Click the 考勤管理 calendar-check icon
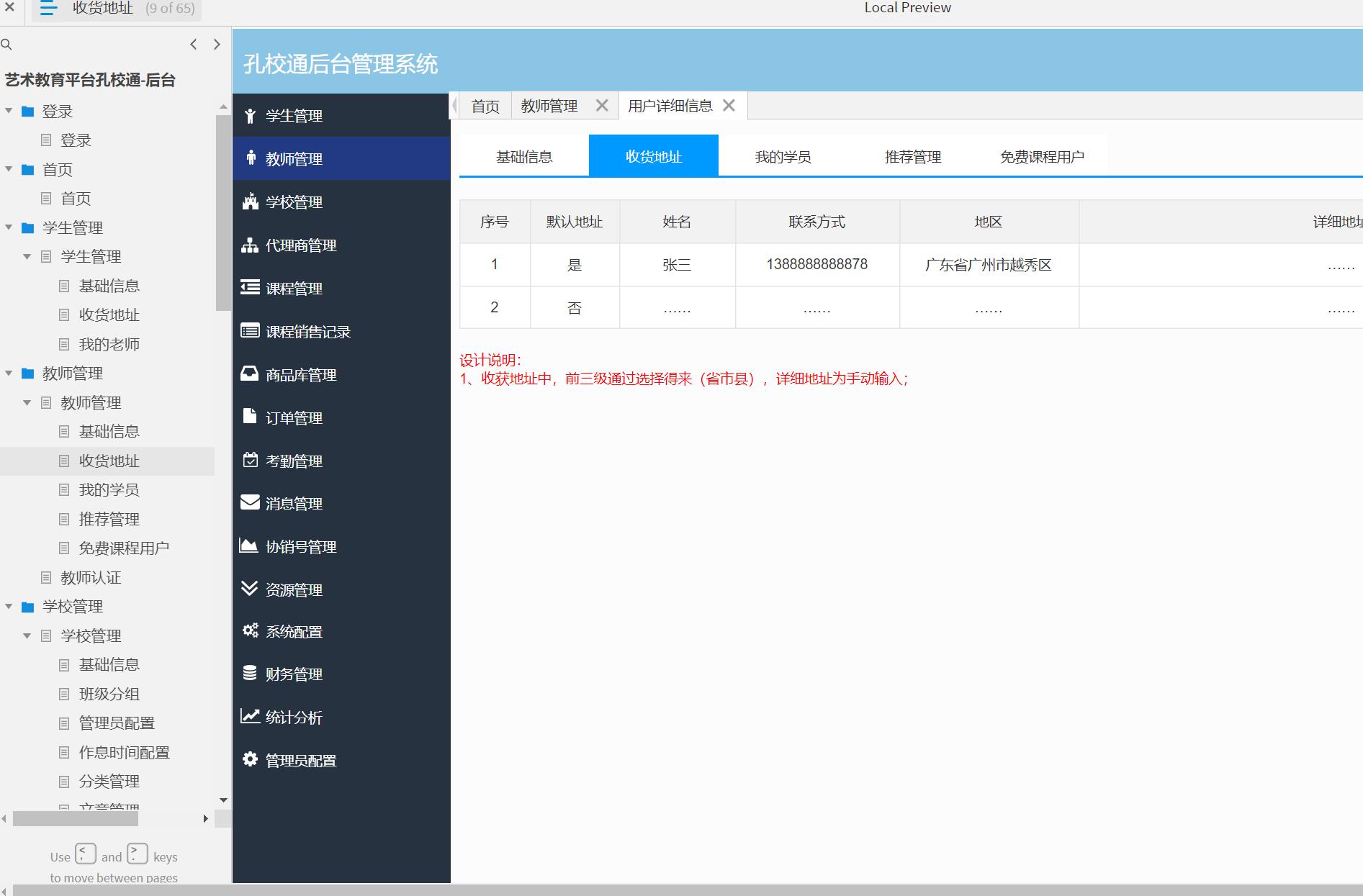Screen dimensions: 1363x896 250,460
